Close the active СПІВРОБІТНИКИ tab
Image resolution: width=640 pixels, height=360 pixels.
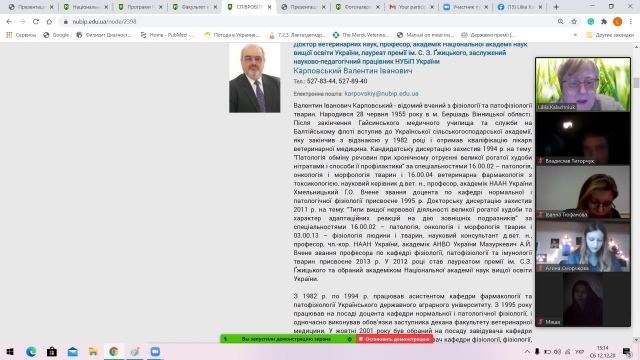point(269,7)
